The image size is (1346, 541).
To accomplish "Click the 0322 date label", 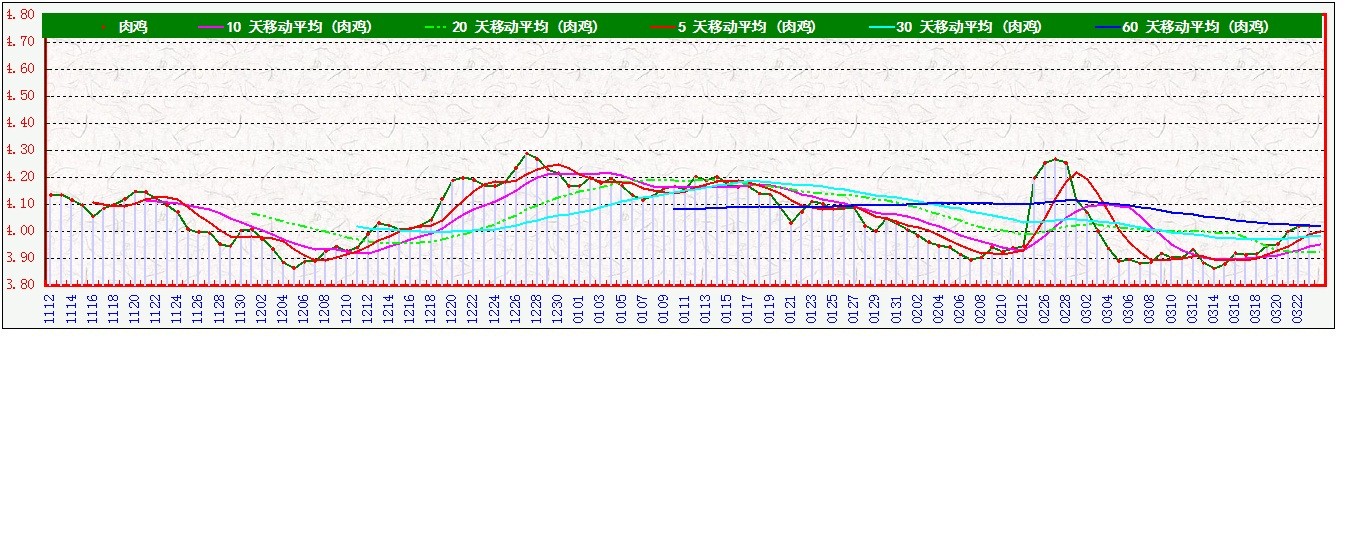I will point(1295,306).
